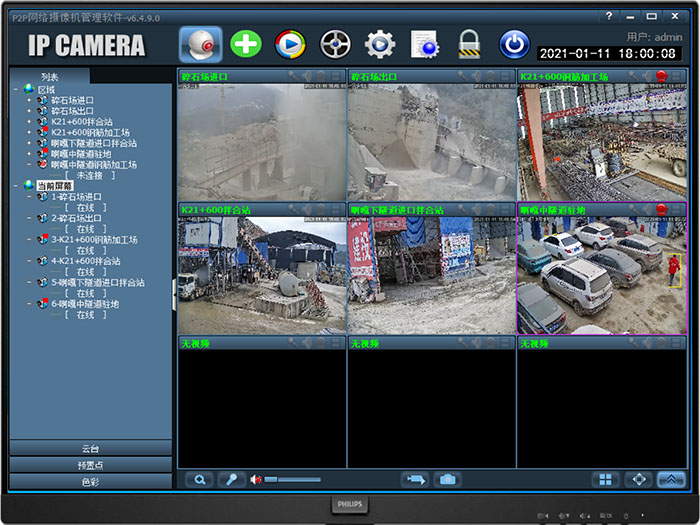Click the green add camera plus icon
Image resolution: width=700 pixels, height=525 pixels.
245,44
